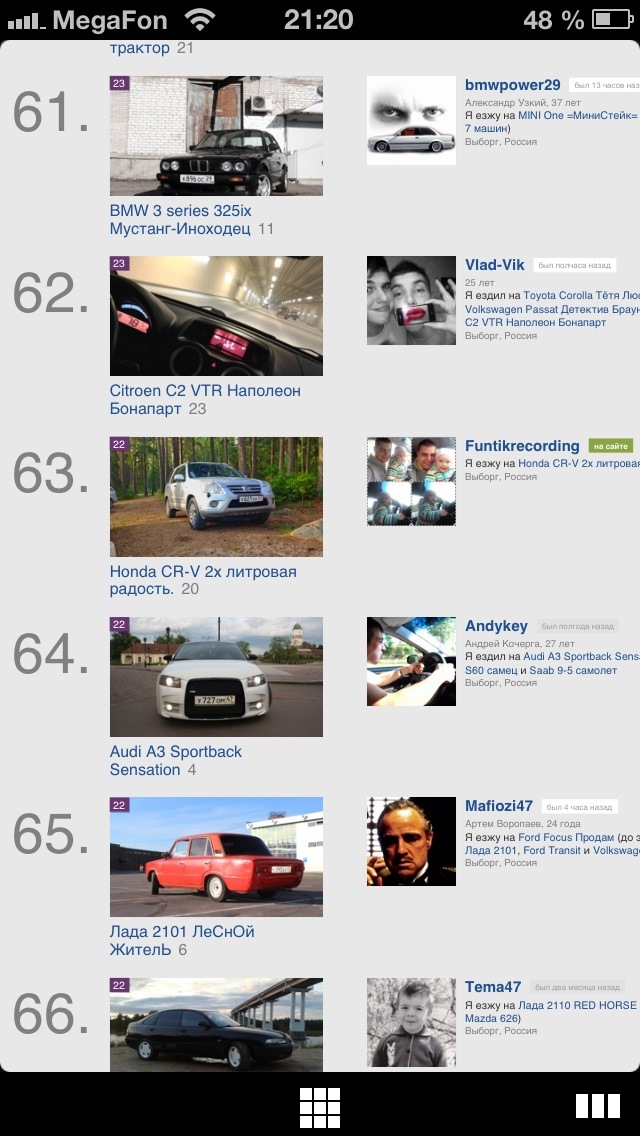
Task: Open Saab 9-5 самолет car link
Action: click(573, 670)
